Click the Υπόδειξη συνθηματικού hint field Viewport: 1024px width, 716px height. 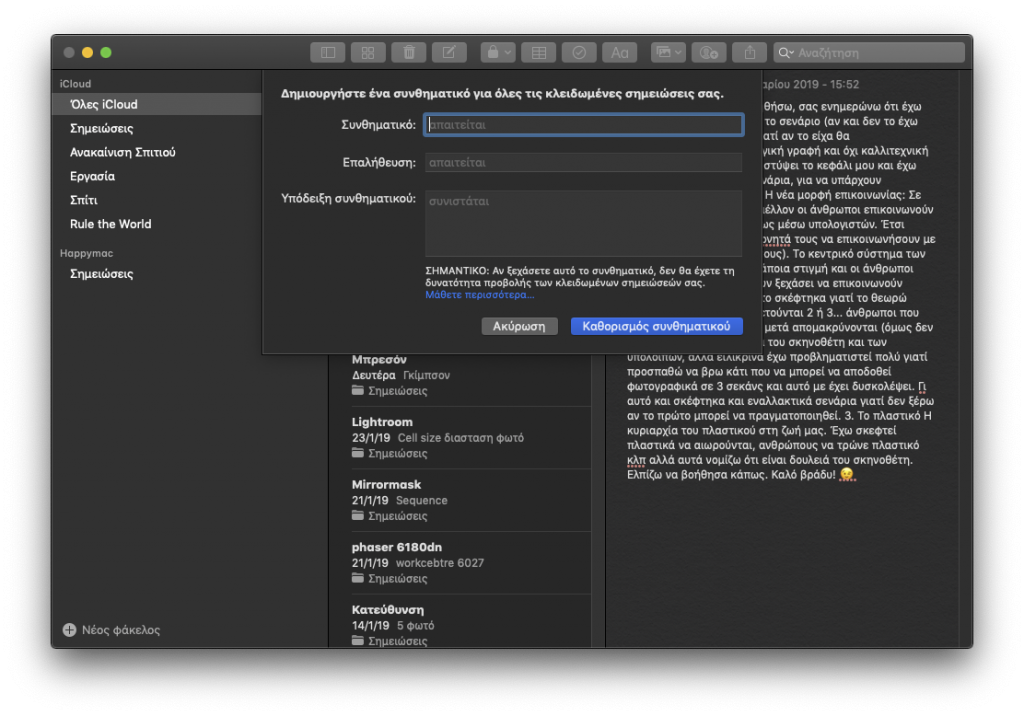(x=583, y=223)
